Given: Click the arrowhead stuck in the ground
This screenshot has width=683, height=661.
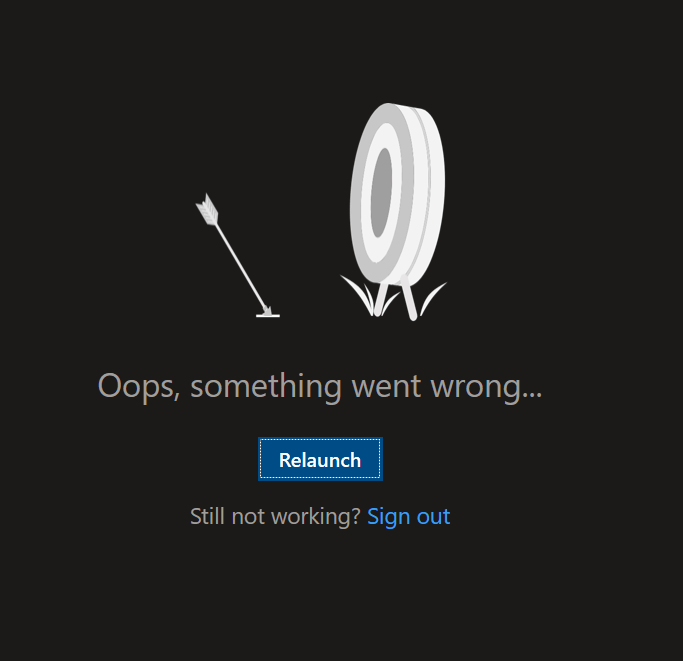Looking at the screenshot, I should 267,311.
